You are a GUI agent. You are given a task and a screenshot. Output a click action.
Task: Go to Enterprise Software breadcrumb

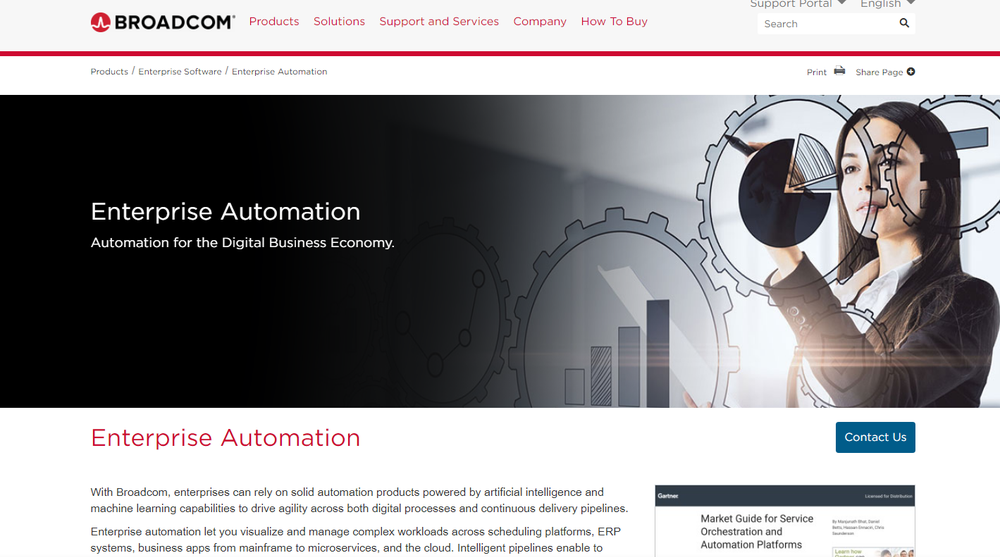[180, 71]
